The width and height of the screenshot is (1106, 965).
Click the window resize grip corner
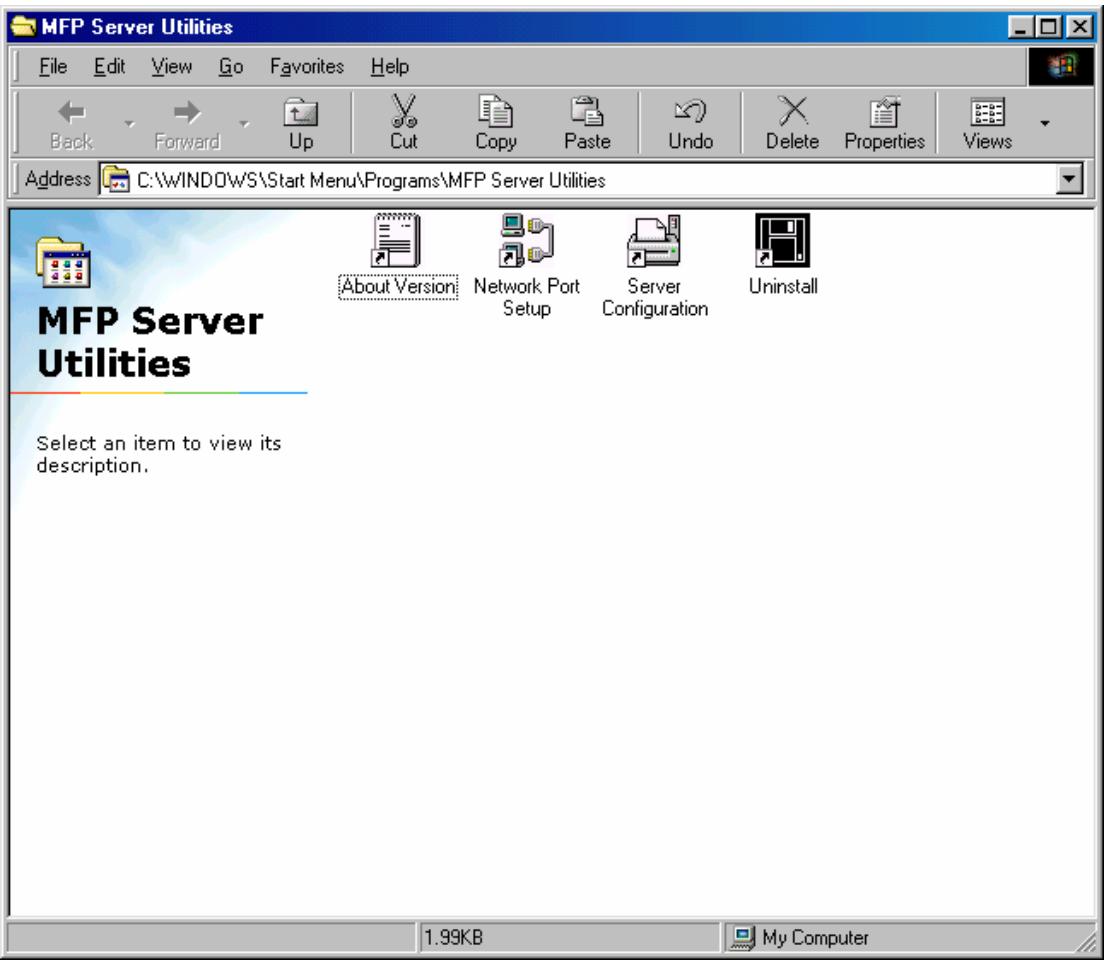[x=1085, y=942]
